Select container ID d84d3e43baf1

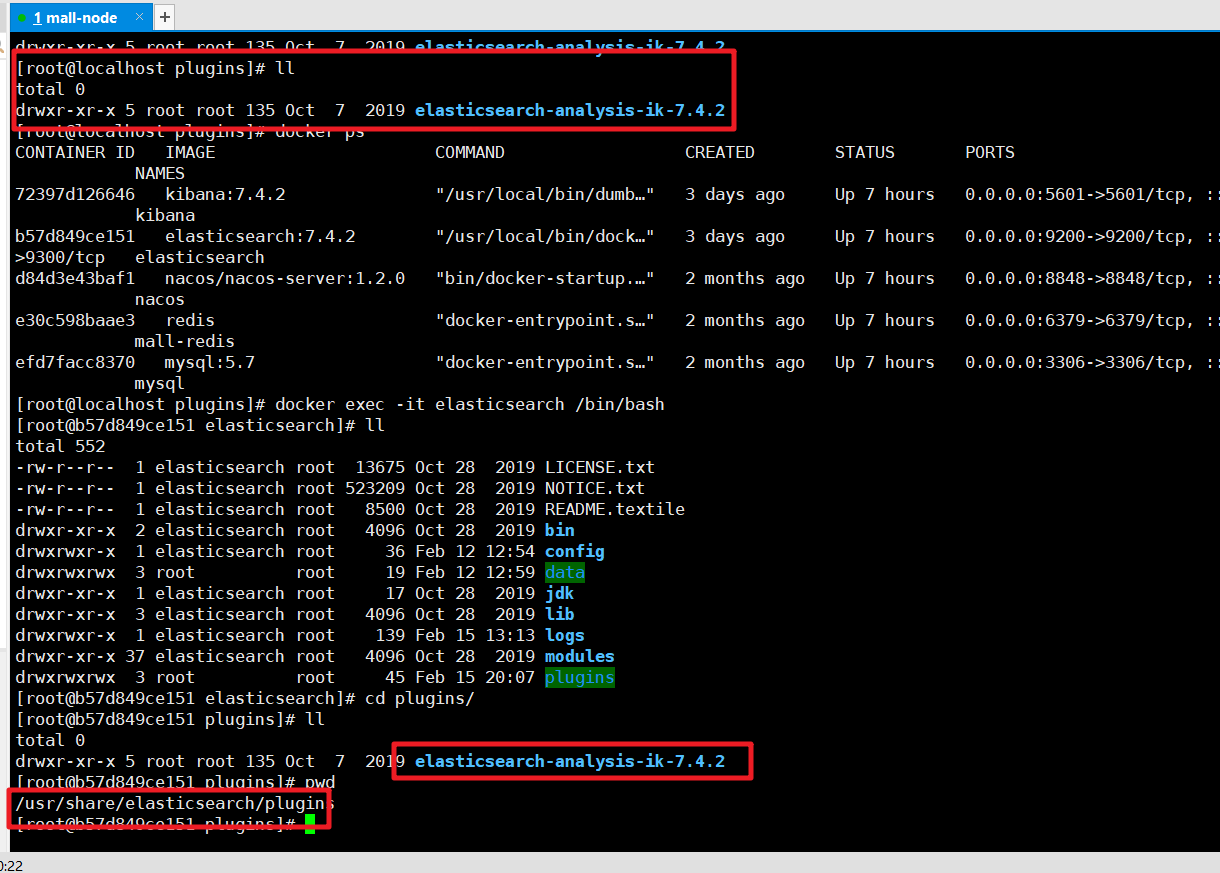coord(75,278)
